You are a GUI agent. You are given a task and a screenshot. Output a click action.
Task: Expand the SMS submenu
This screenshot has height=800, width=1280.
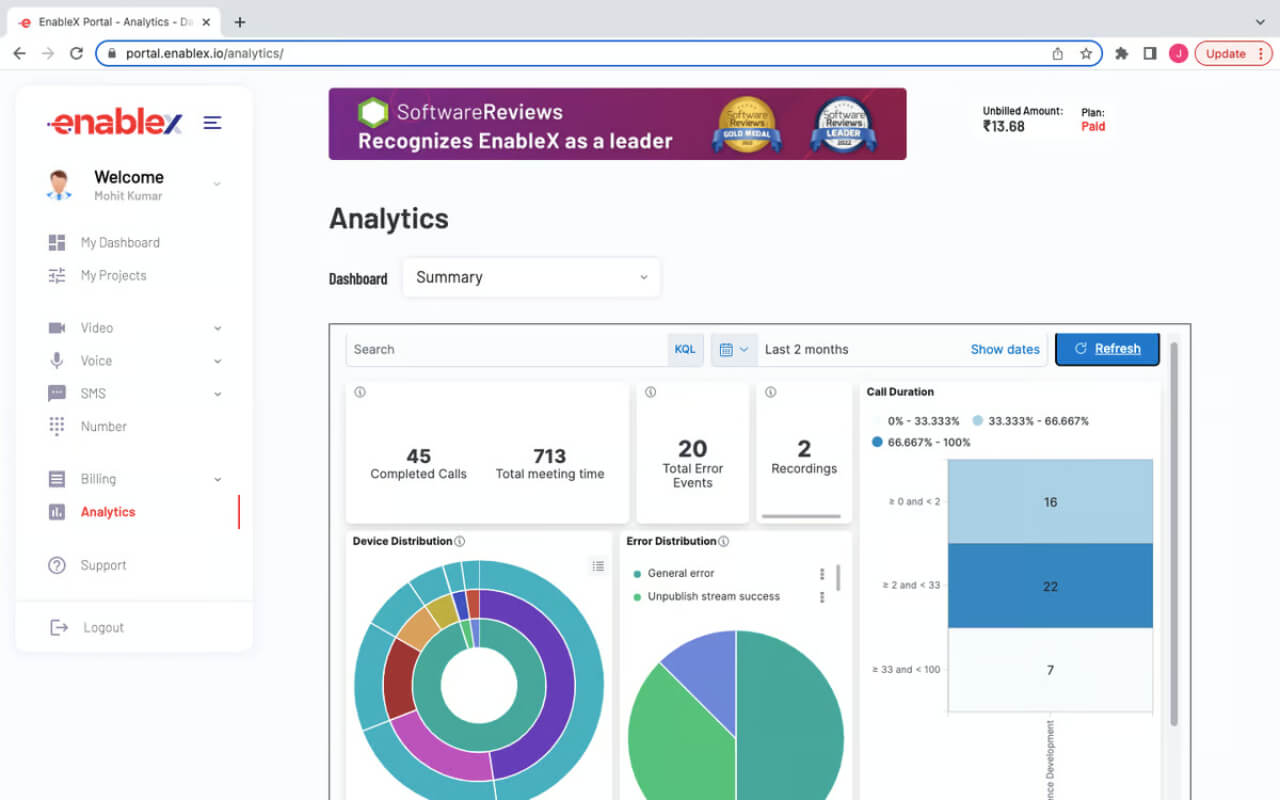coord(217,394)
